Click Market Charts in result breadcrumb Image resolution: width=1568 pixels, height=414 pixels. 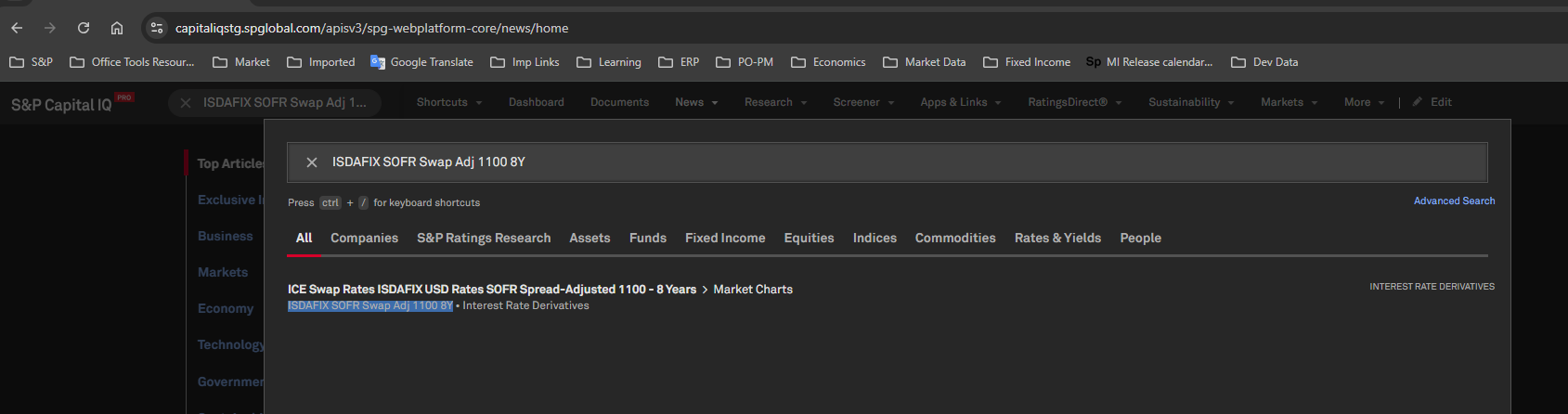pyautogui.click(x=753, y=290)
